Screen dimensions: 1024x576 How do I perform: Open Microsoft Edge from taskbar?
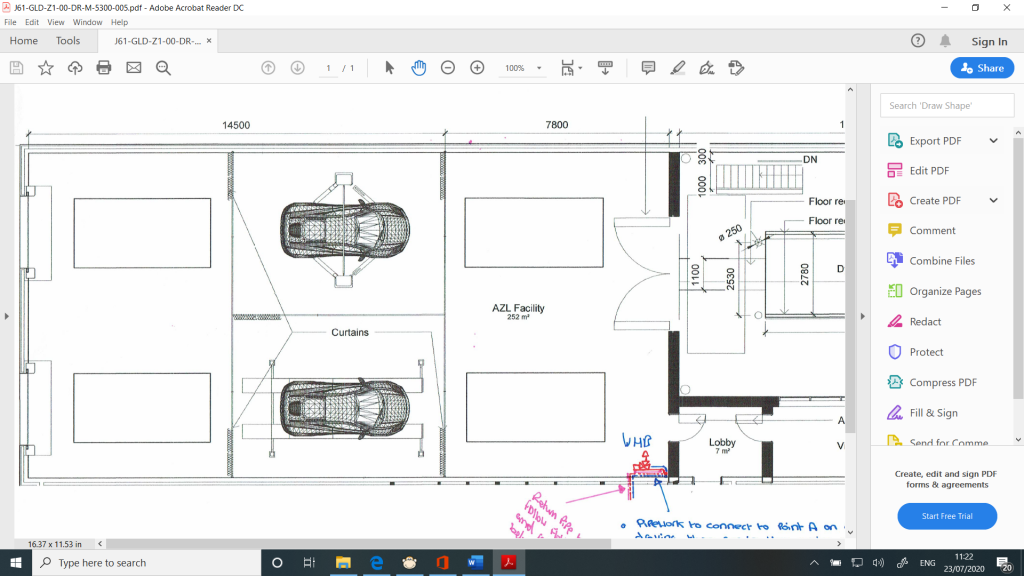coord(377,562)
